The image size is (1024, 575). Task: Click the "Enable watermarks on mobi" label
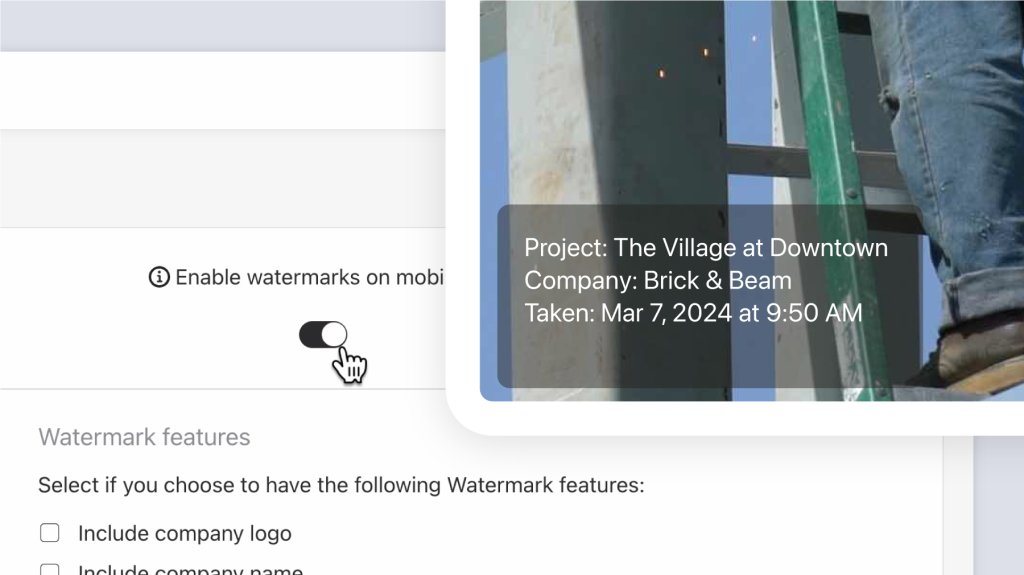coord(308,277)
